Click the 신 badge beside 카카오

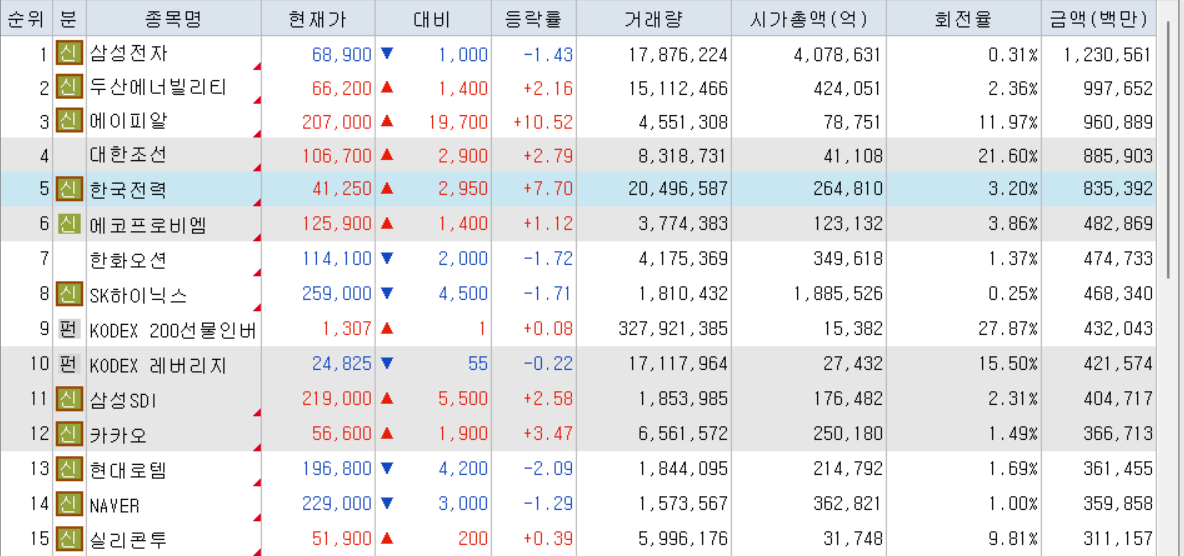[x=69, y=434]
